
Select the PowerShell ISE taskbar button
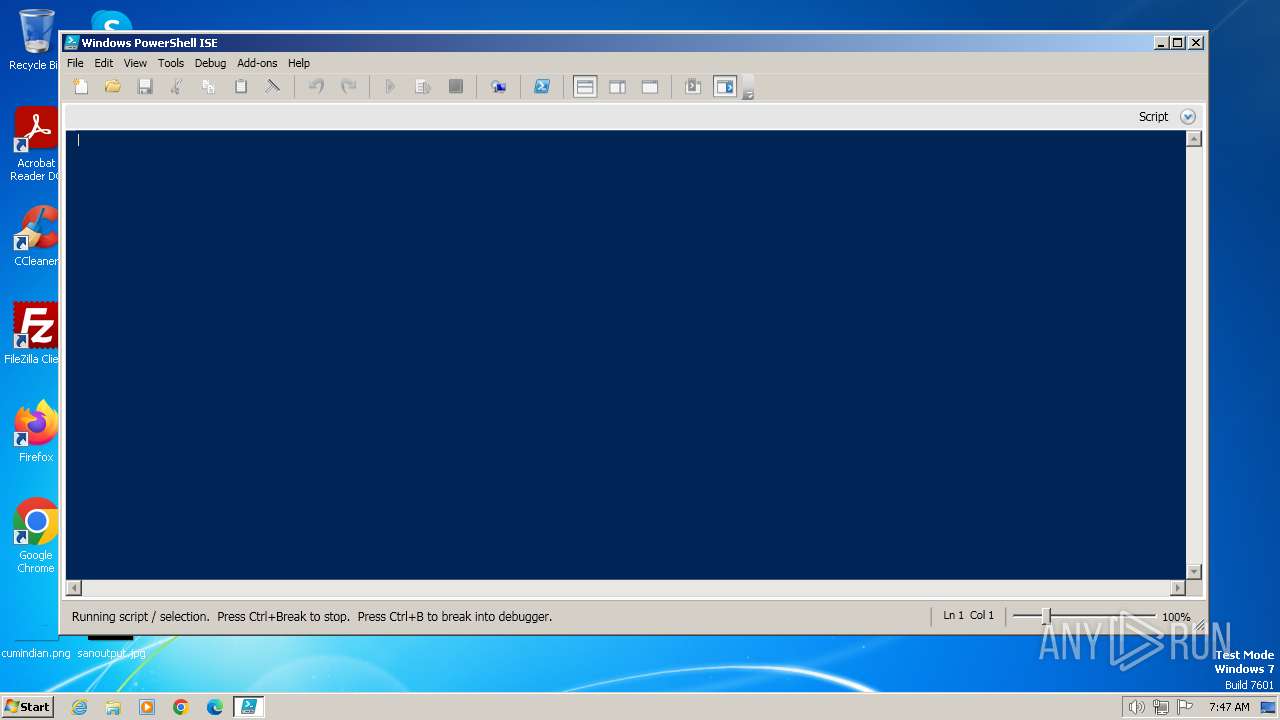coord(248,707)
